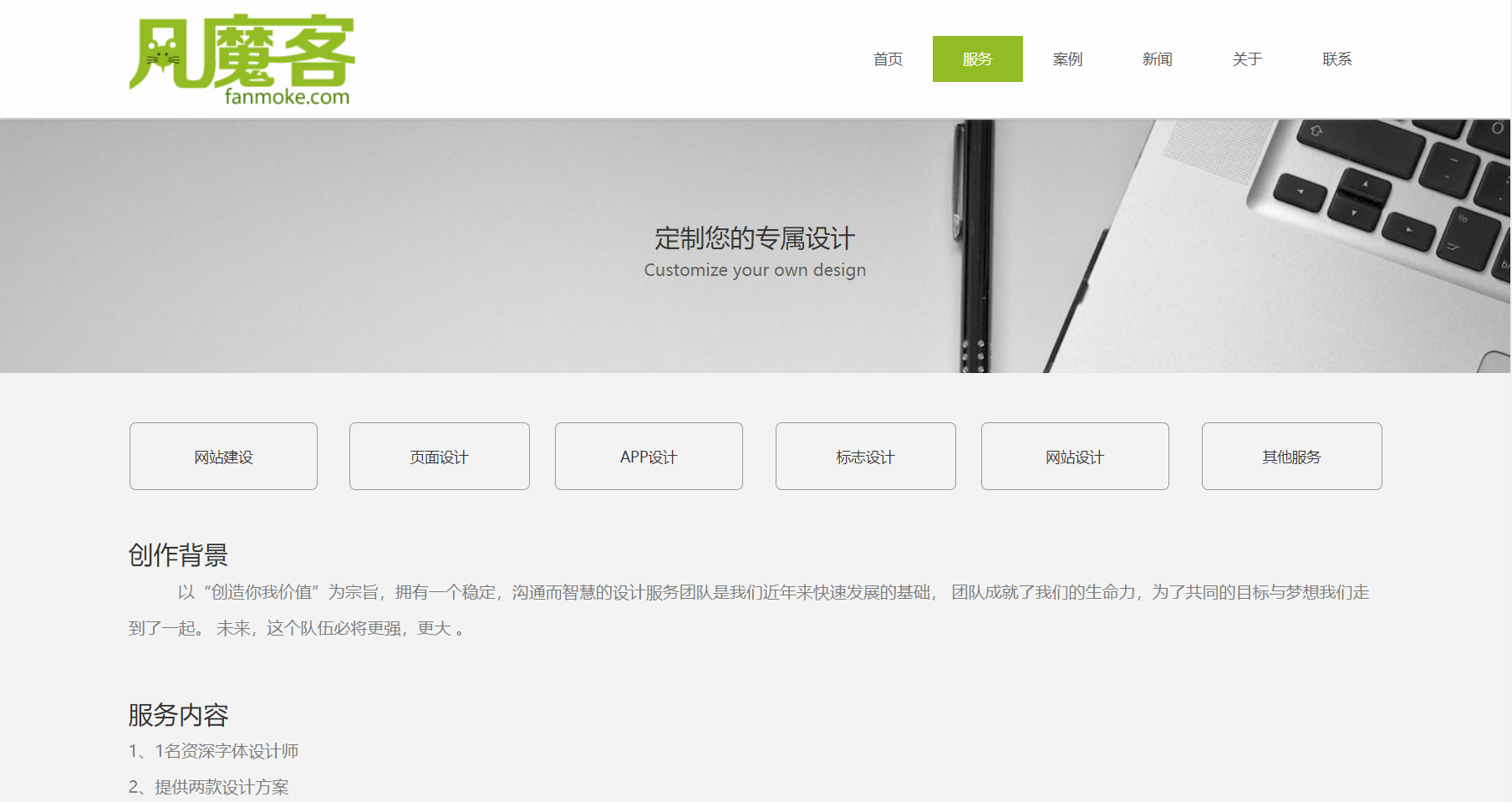The image size is (1512, 802).
Task: Select the highlighted 服务 nav tab
Action: [x=977, y=59]
